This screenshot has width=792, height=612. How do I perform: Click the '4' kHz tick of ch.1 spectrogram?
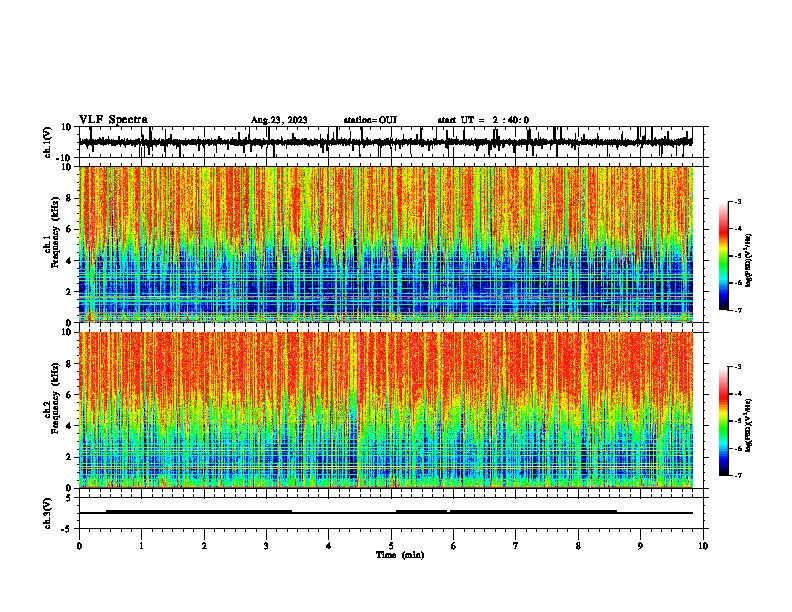click(69, 261)
